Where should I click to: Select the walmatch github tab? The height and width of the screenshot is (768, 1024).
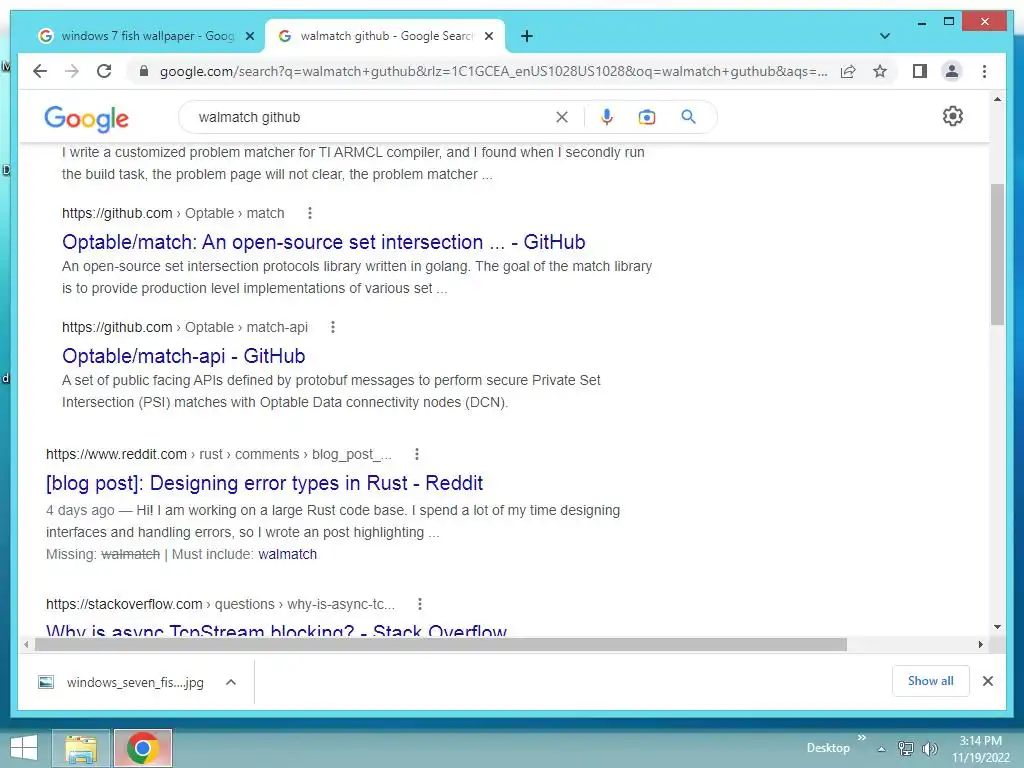point(385,37)
